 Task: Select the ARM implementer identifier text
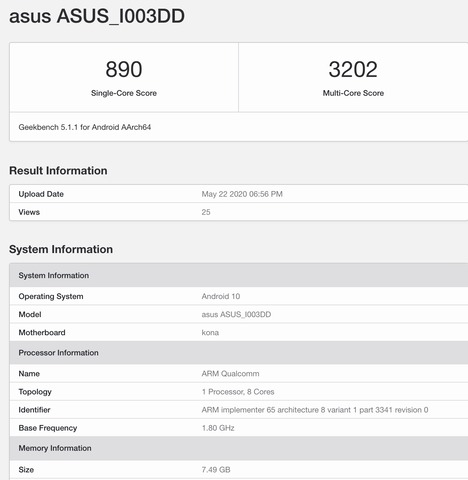point(315,410)
